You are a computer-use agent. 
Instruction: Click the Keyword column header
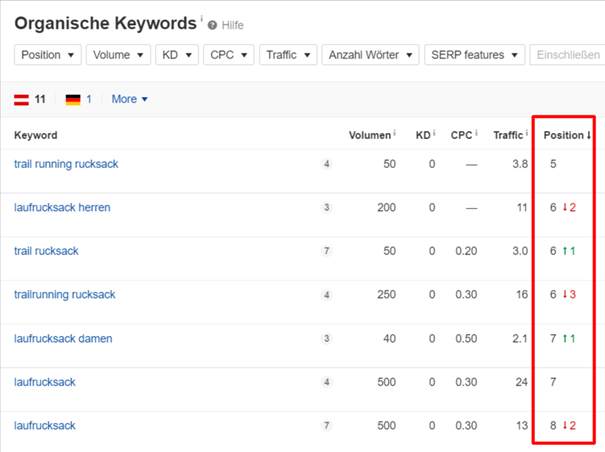pyautogui.click(x=36, y=135)
